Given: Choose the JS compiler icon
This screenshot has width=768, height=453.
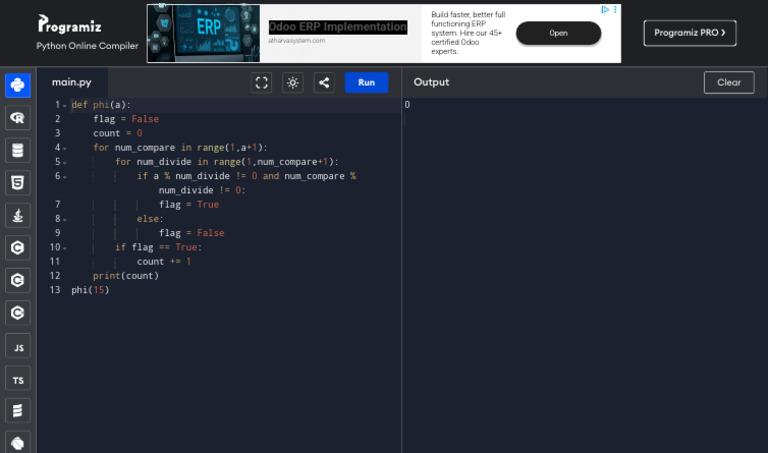Looking at the screenshot, I should pyautogui.click(x=17, y=346).
